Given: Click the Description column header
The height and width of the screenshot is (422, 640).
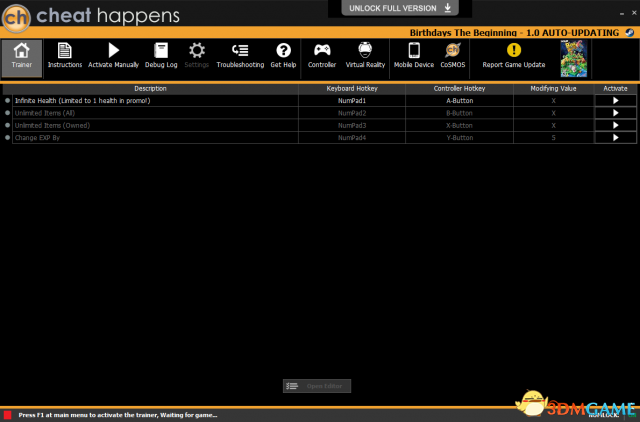Looking at the screenshot, I should [150, 89].
